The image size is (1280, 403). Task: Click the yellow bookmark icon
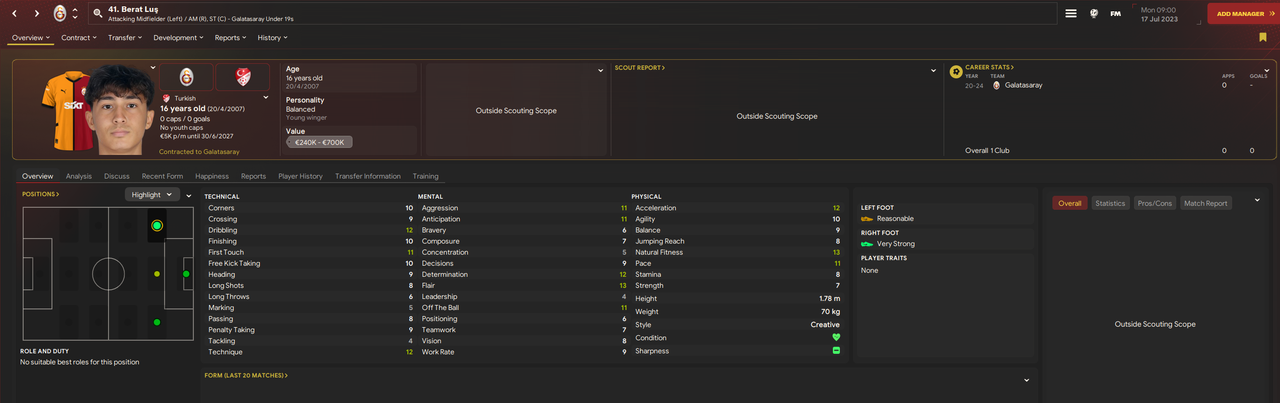(1263, 37)
